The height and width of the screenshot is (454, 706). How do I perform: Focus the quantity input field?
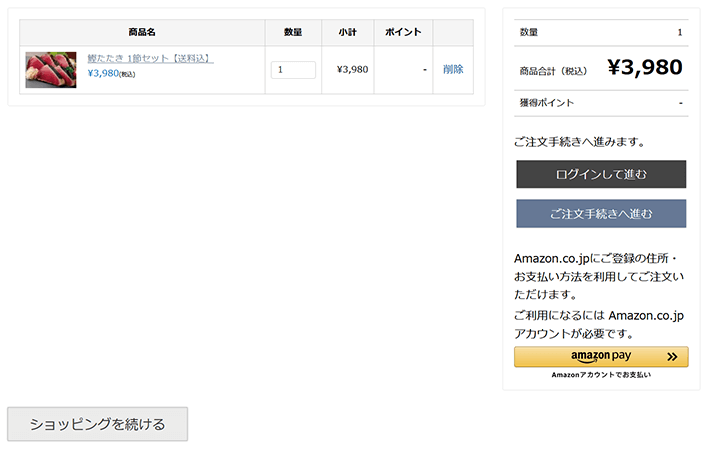293,70
